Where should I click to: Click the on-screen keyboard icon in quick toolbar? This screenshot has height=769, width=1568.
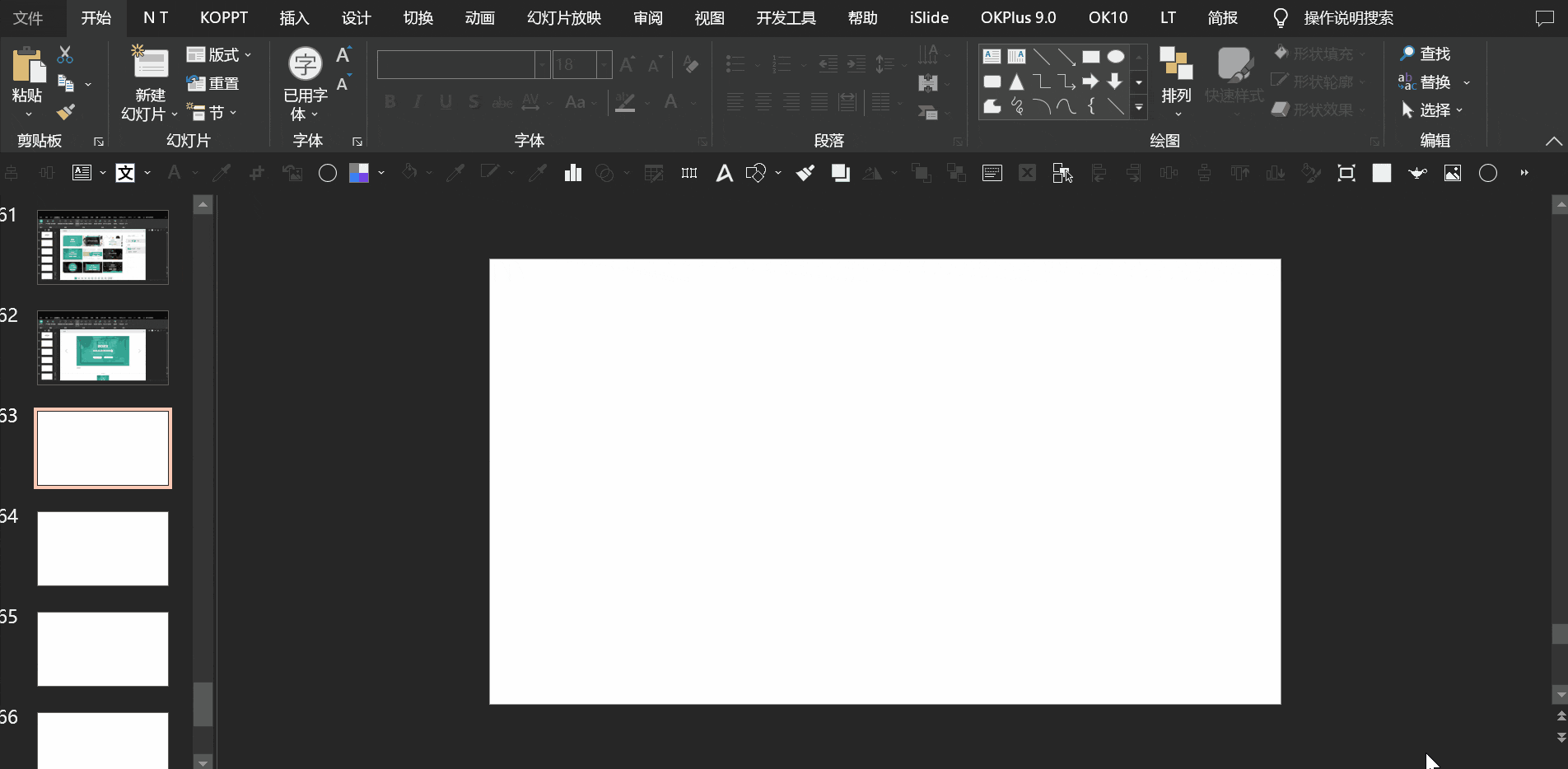(x=992, y=173)
